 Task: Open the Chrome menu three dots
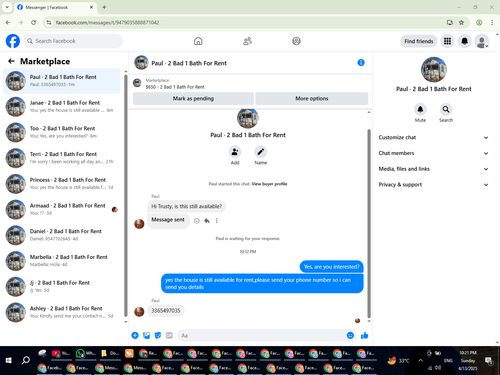[x=492, y=22]
